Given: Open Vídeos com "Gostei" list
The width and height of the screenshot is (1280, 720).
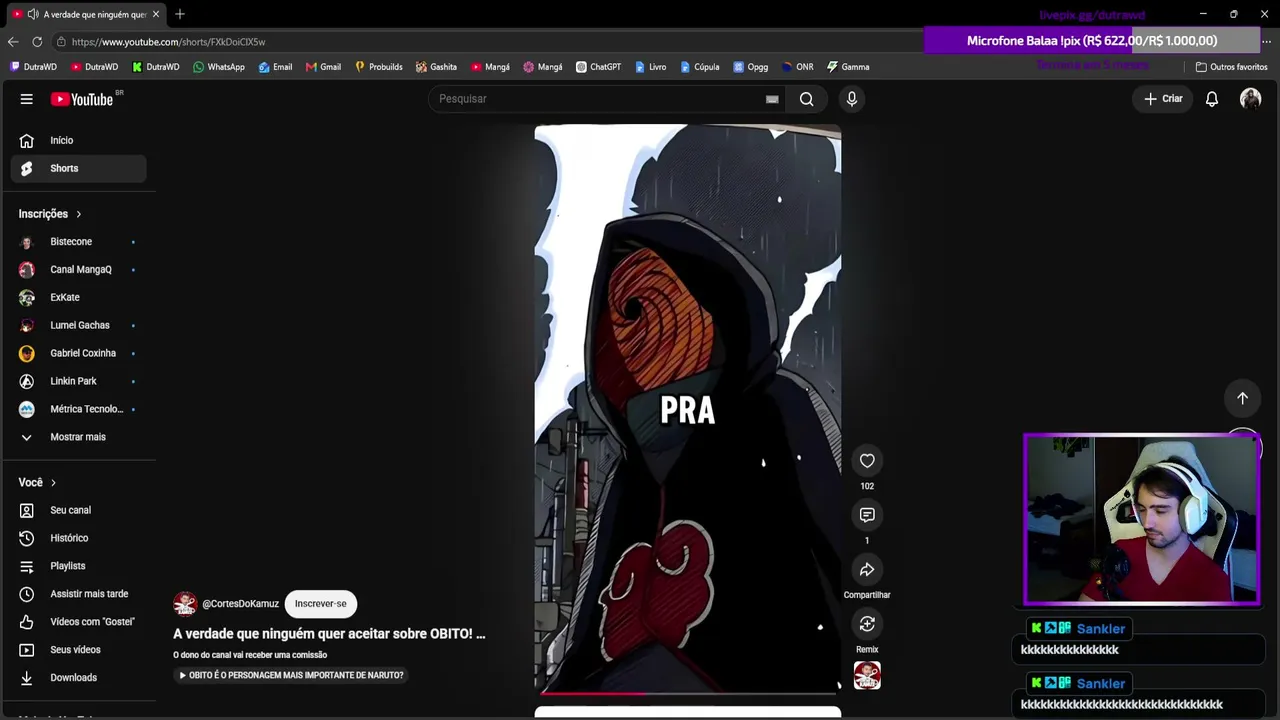Looking at the screenshot, I should pos(78,622).
